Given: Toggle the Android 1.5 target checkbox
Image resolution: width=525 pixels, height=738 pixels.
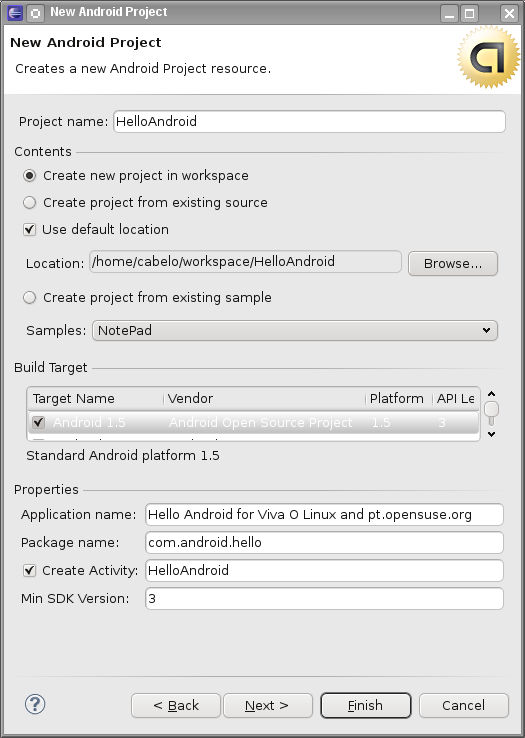Looking at the screenshot, I should click(x=39, y=422).
